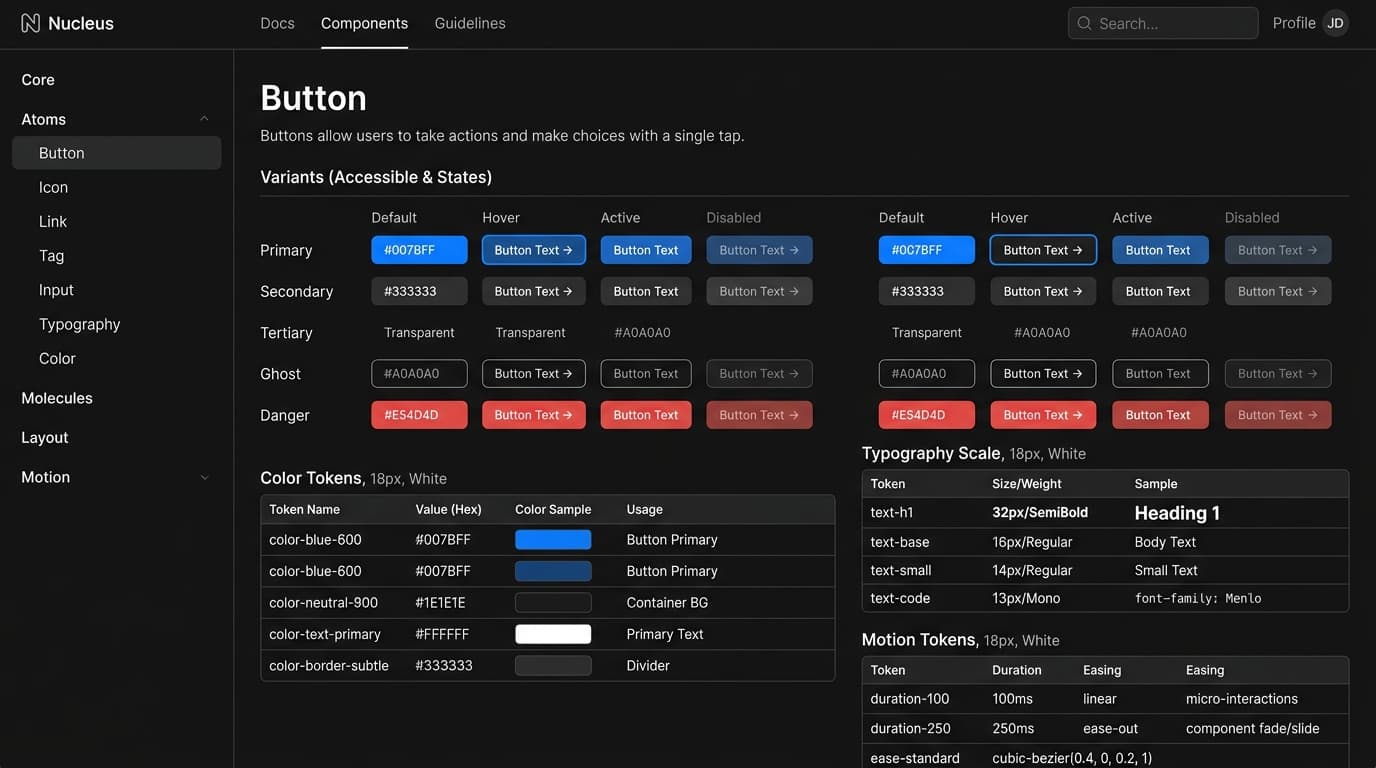Go to the Guidelines tab
The width and height of the screenshot is (1376, 768).
470,23
